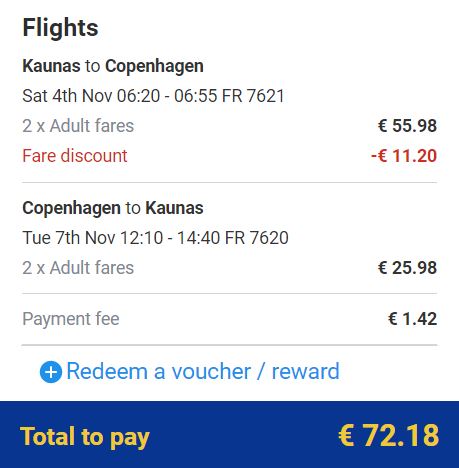Select the Kaunas to Copenhagen route title
This screenshot has width=459, height=468.
click(x=113, y=66)
